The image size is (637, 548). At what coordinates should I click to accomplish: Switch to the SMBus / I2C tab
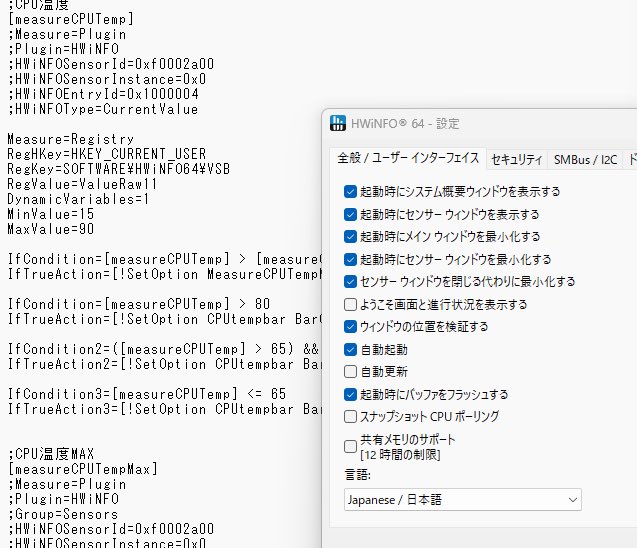tap(585, 160)
